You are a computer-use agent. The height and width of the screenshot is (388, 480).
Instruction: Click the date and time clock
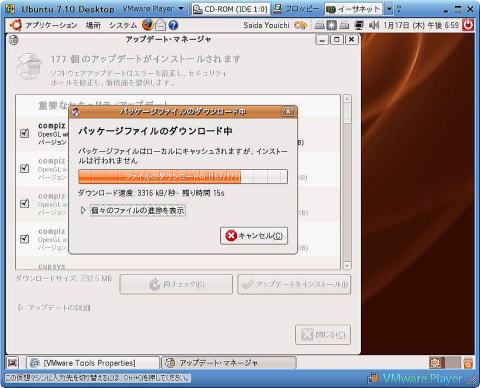click(421, 25)
